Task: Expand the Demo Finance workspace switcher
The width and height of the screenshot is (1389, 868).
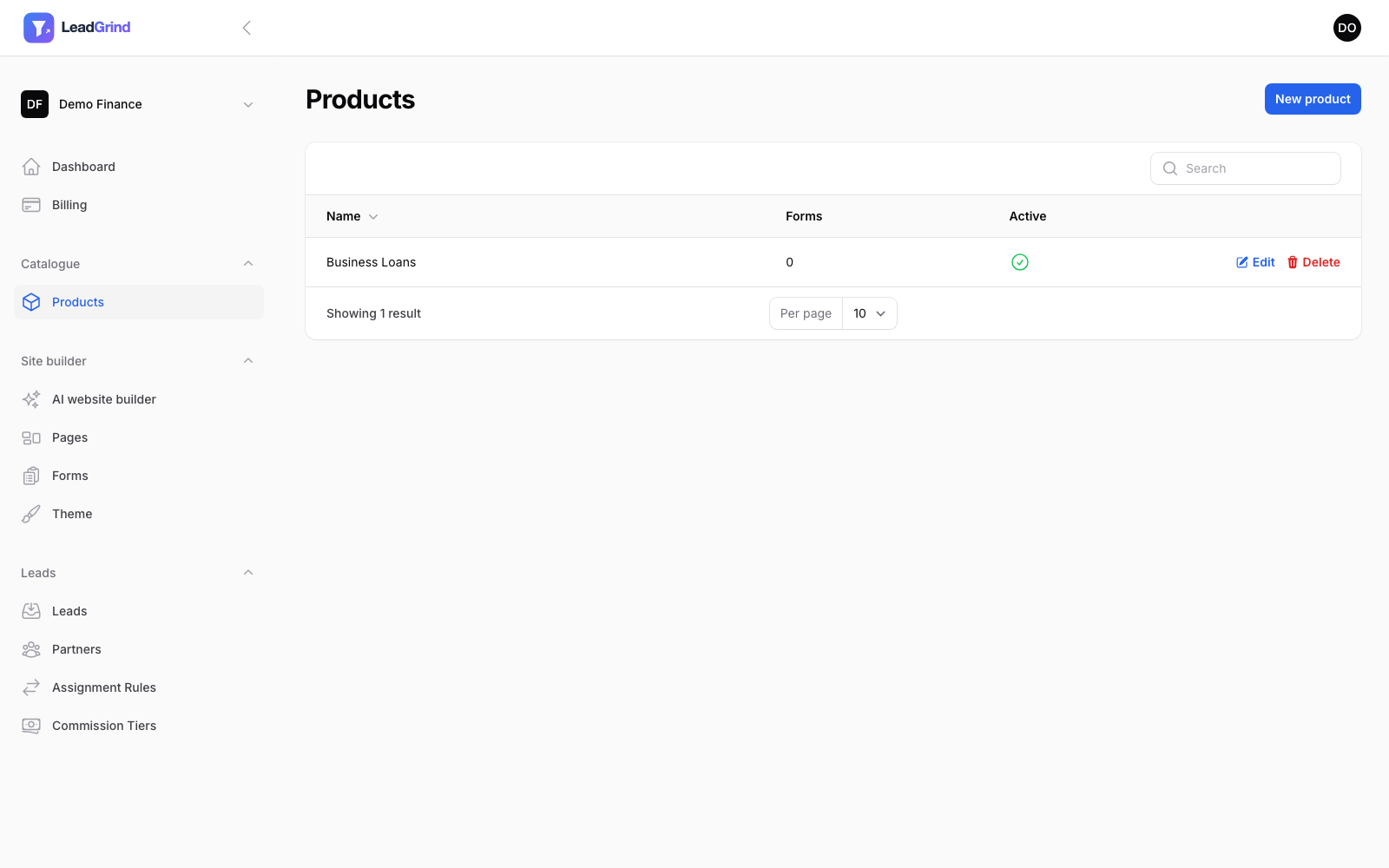Action: point(248,104)
